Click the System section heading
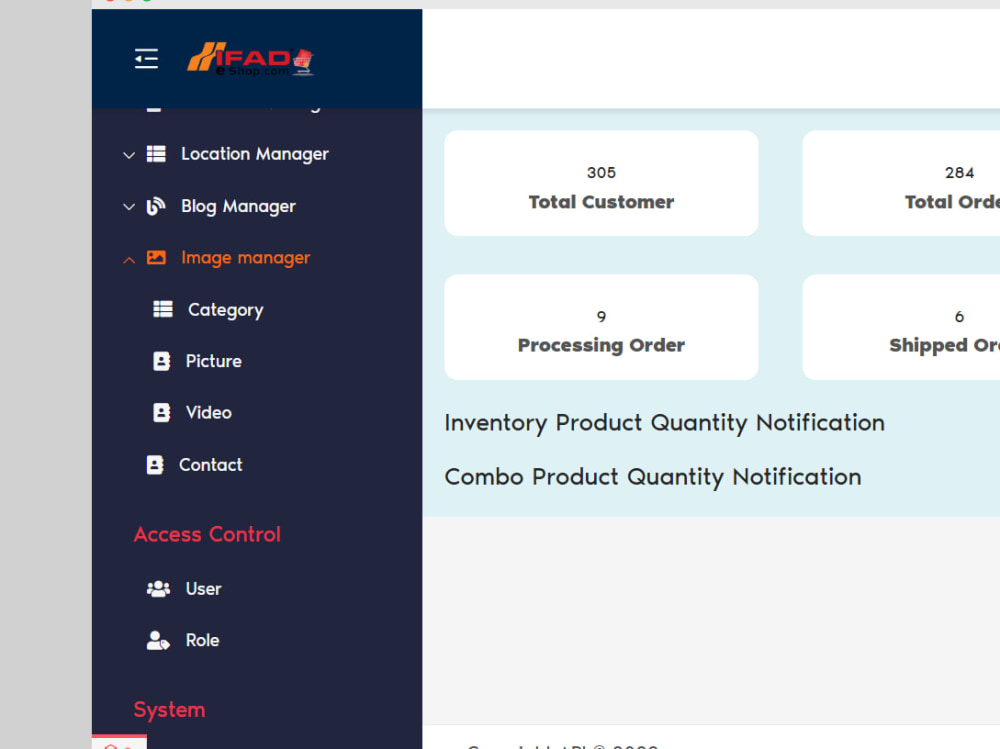This screenshot has width=1000, height=749. pyautogui.click(x=169, y=709)
